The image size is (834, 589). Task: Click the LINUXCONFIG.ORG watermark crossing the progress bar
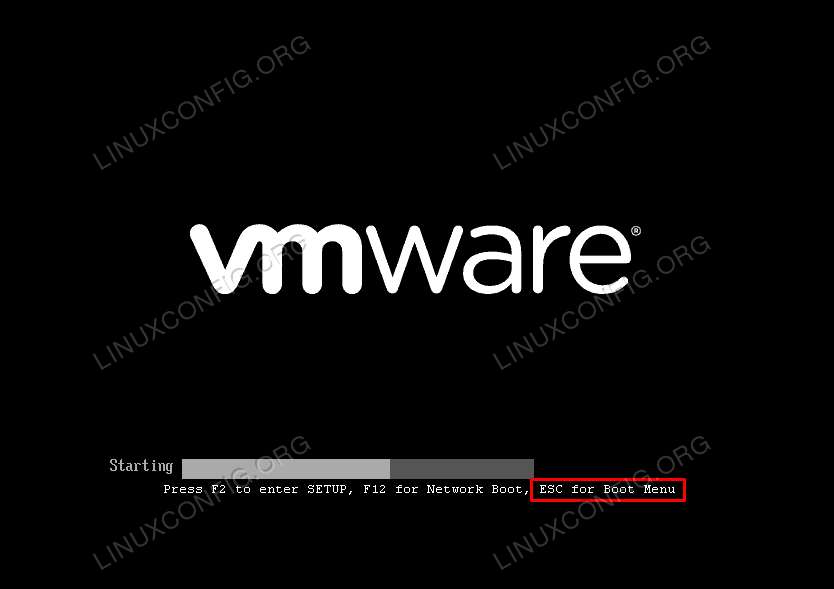pyautogui.click(x=202, y=502)
